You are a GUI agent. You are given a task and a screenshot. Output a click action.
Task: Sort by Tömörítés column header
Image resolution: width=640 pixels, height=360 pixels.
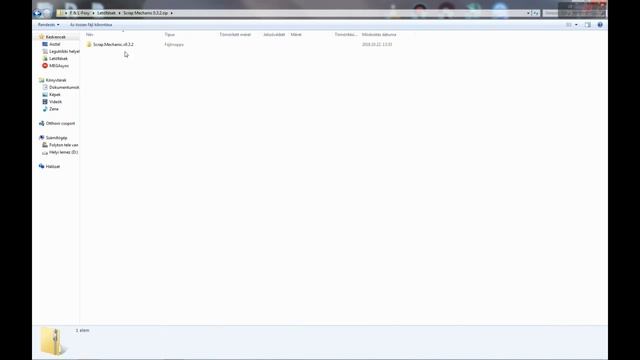(346, 35)
